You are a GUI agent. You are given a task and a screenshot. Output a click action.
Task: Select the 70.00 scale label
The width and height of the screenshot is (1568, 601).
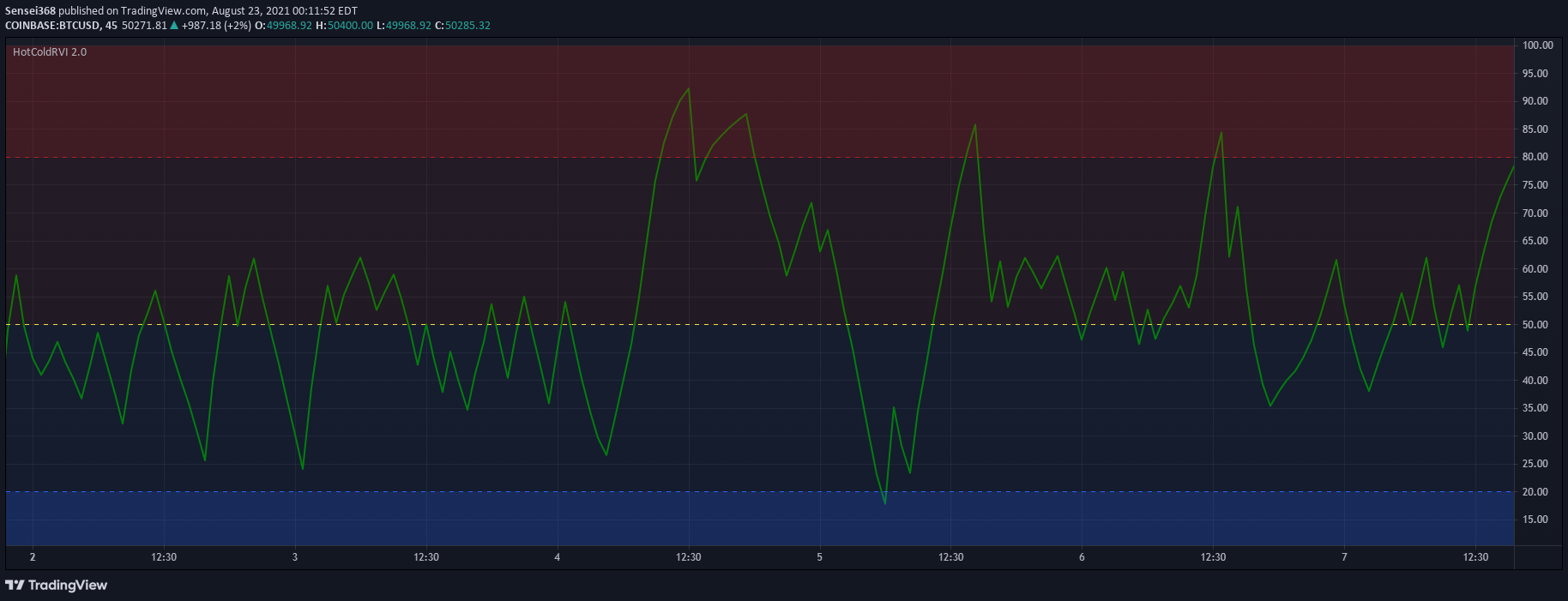(x=1535, y=213)
